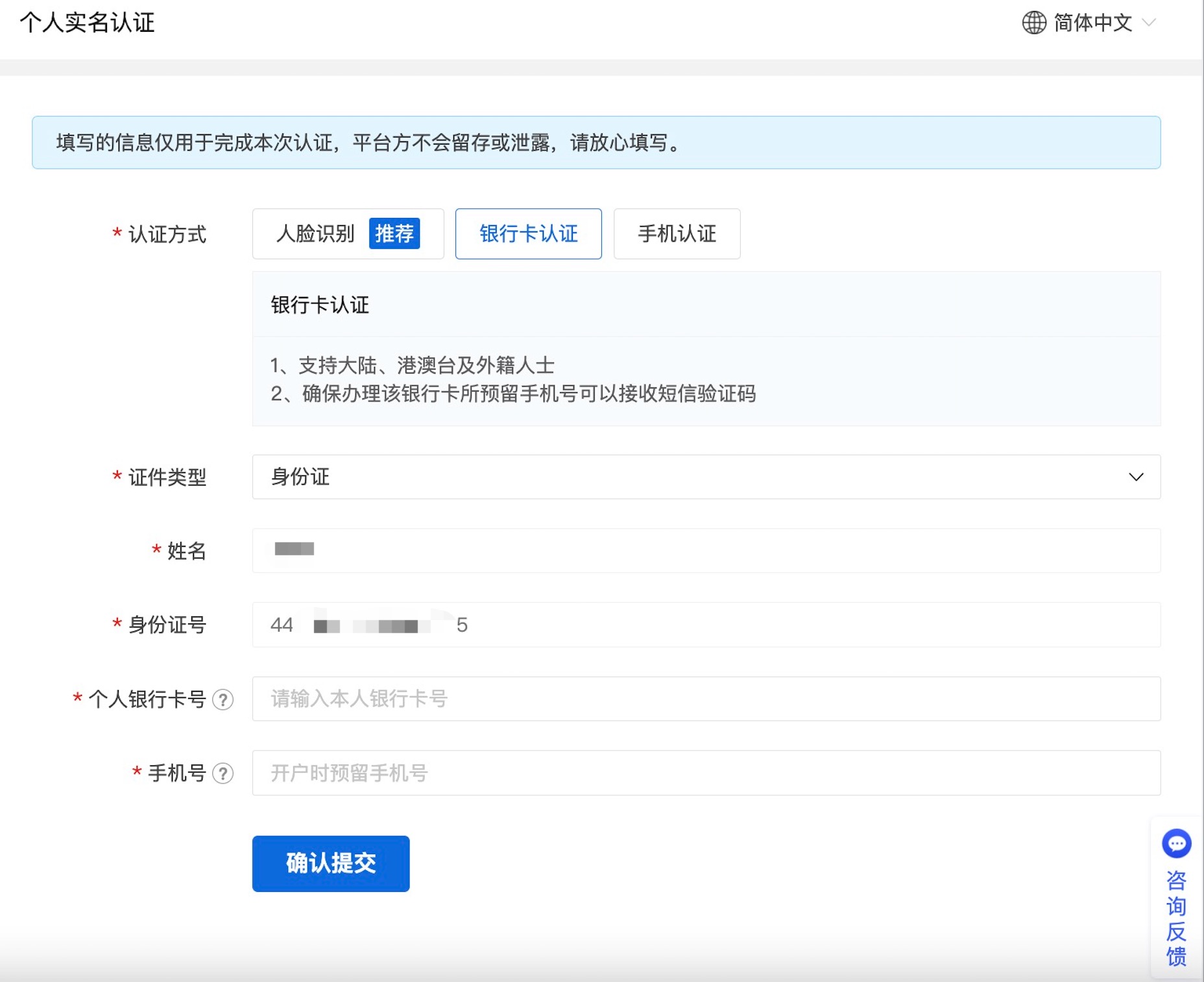Select 银行卡认证 authentication method
This screenshot has height=982, width=1204.
pyautogui.click(x=529, y=234)
